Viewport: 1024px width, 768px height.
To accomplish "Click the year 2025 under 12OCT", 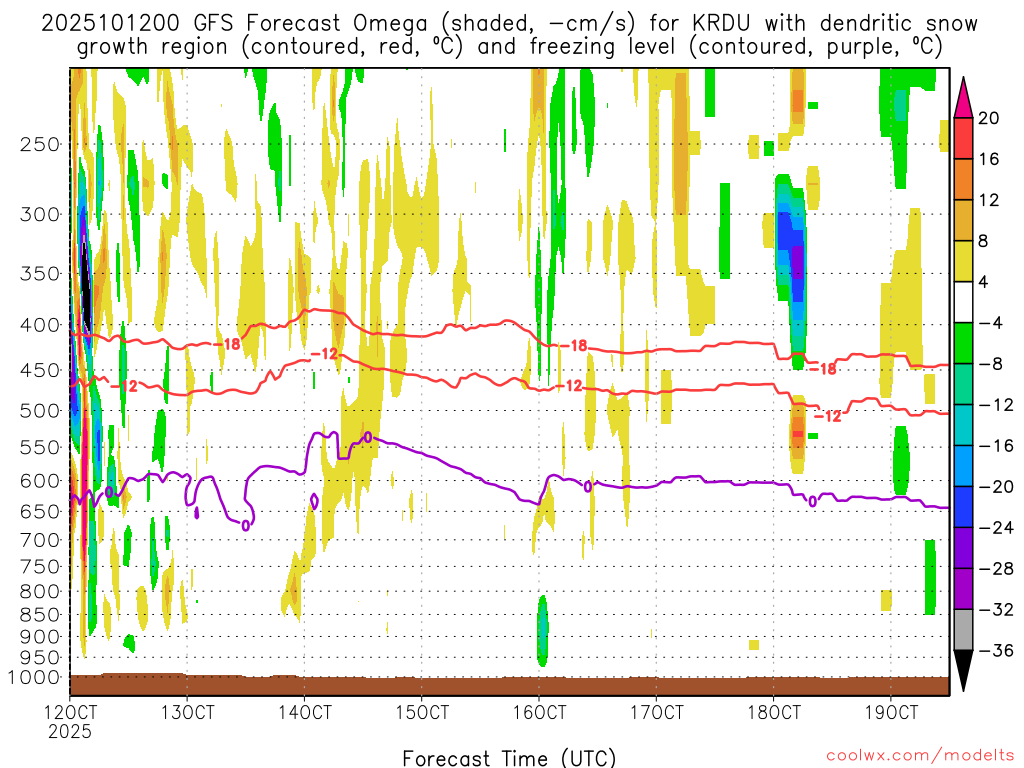I will click(70, 731).
